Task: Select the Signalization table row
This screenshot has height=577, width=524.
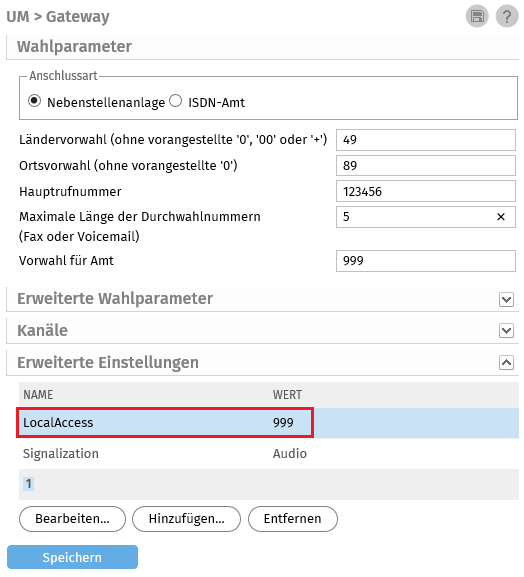Action: [269, 453]
